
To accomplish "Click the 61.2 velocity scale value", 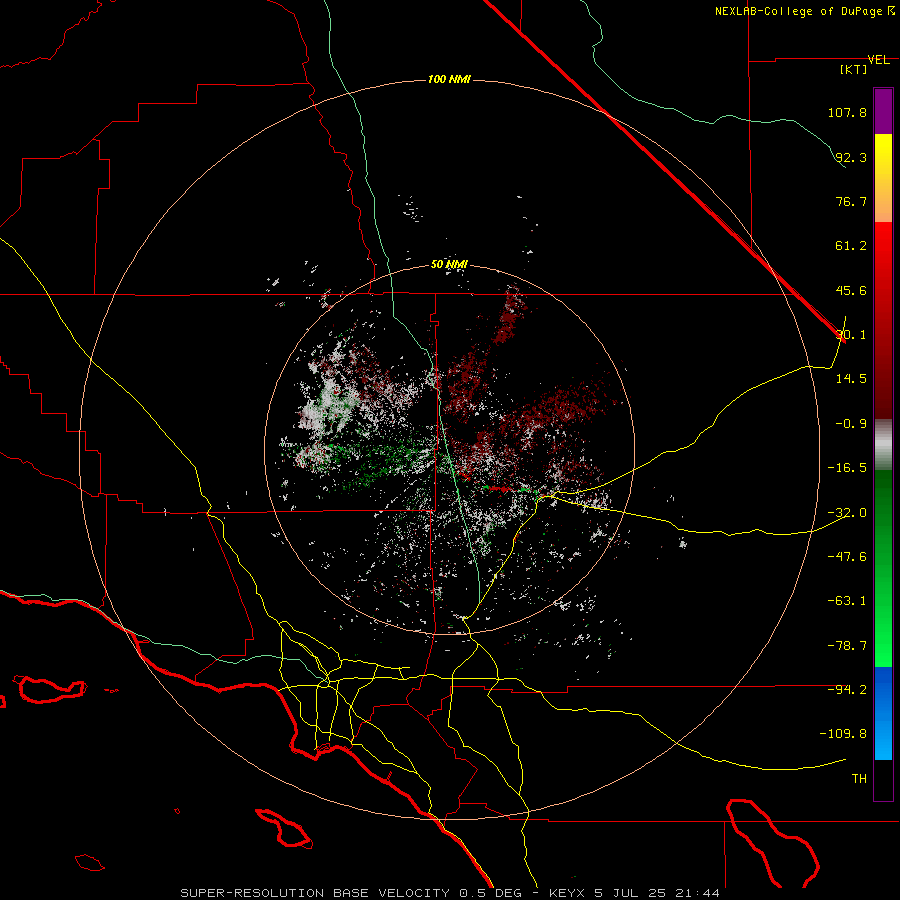I will pyautogui.click(x=851, y=246).
